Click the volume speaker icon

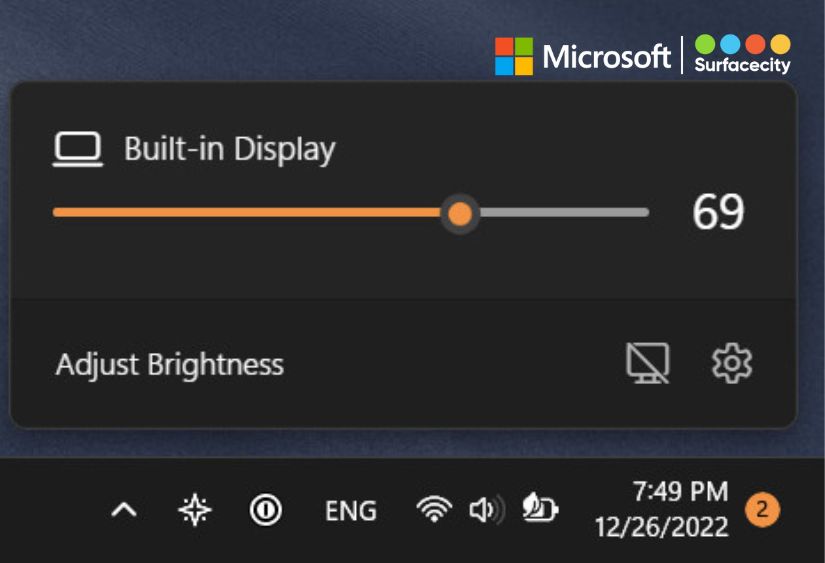point(486,511)
